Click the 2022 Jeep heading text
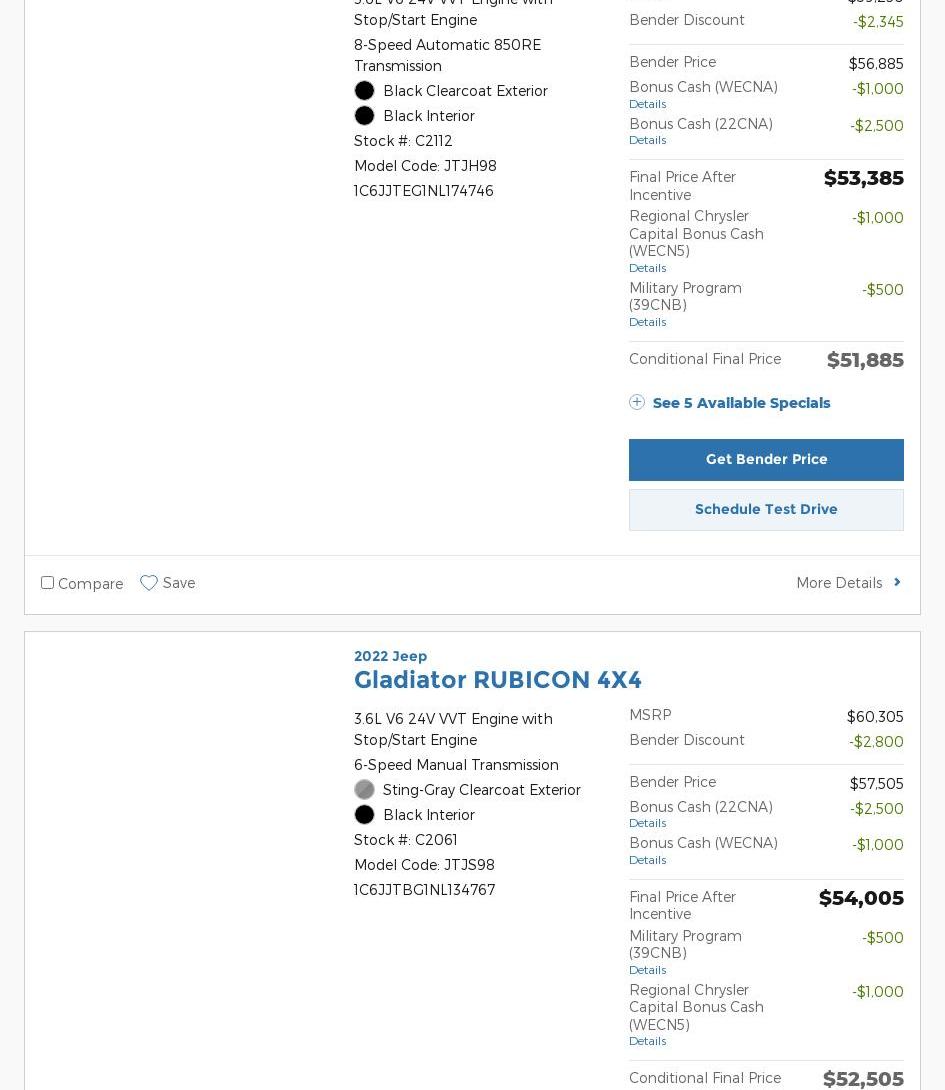This screenshot has height=1090, width=945. click(390, 656)
